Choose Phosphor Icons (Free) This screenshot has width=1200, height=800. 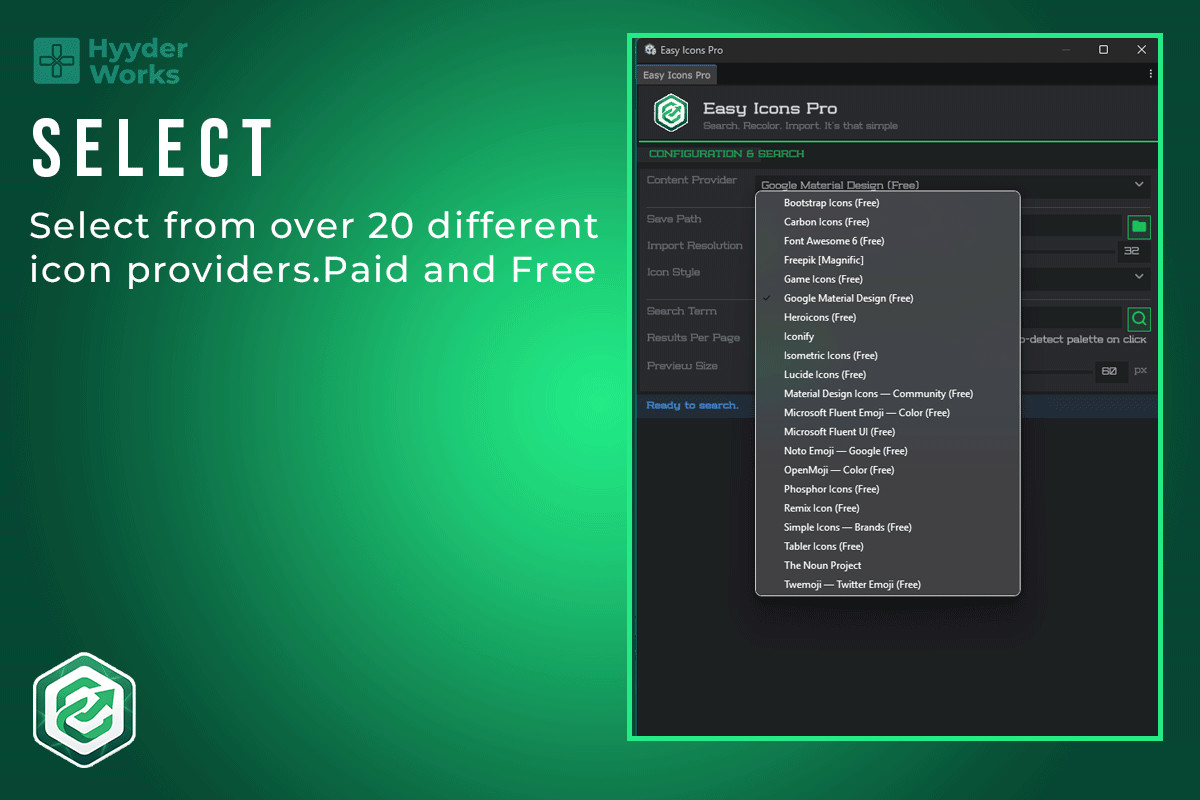[x=888, y=489]
